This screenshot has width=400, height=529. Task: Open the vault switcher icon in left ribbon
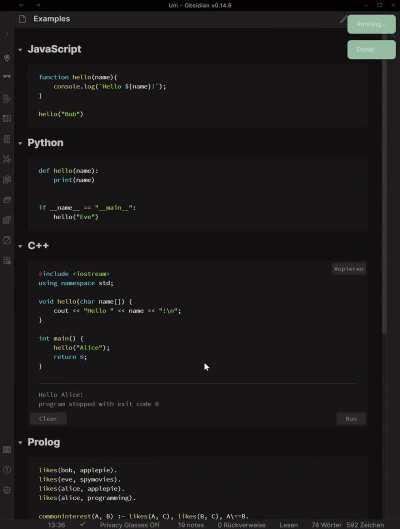(7, 449)
